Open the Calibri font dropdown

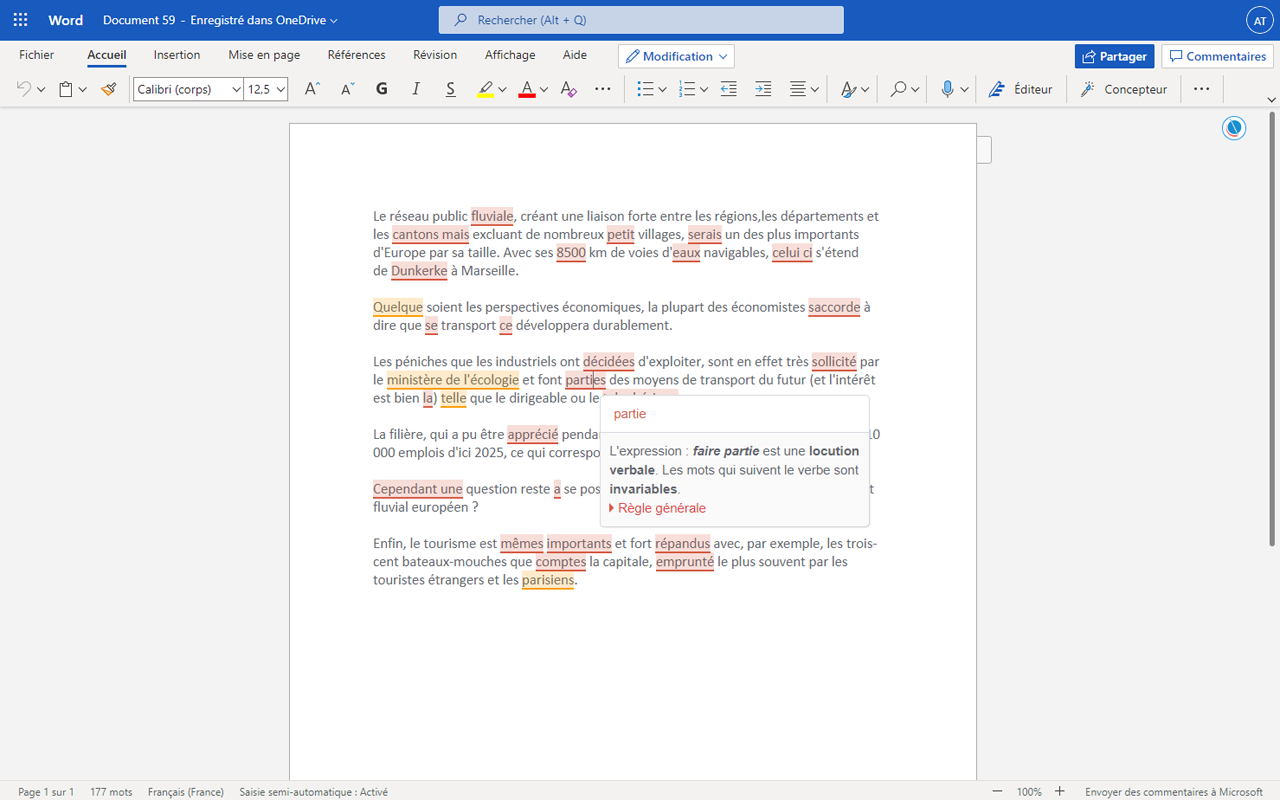tap(187, 88)
